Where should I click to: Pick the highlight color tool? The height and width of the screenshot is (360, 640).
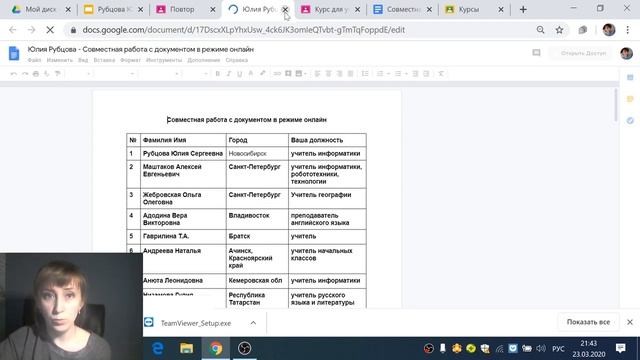point(262,74)
